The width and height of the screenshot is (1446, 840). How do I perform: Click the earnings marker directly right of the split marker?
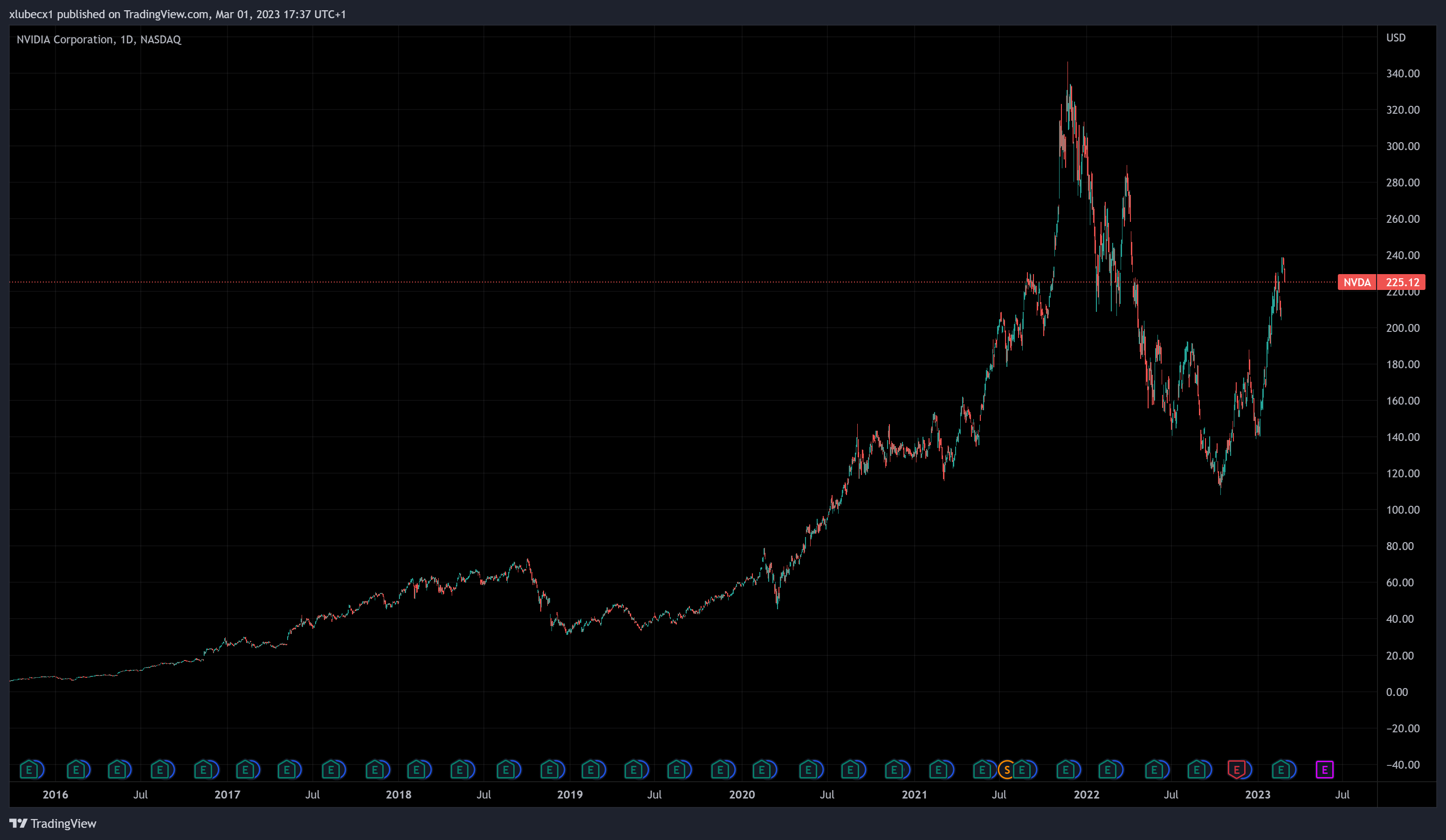[x=1022, y=770]
